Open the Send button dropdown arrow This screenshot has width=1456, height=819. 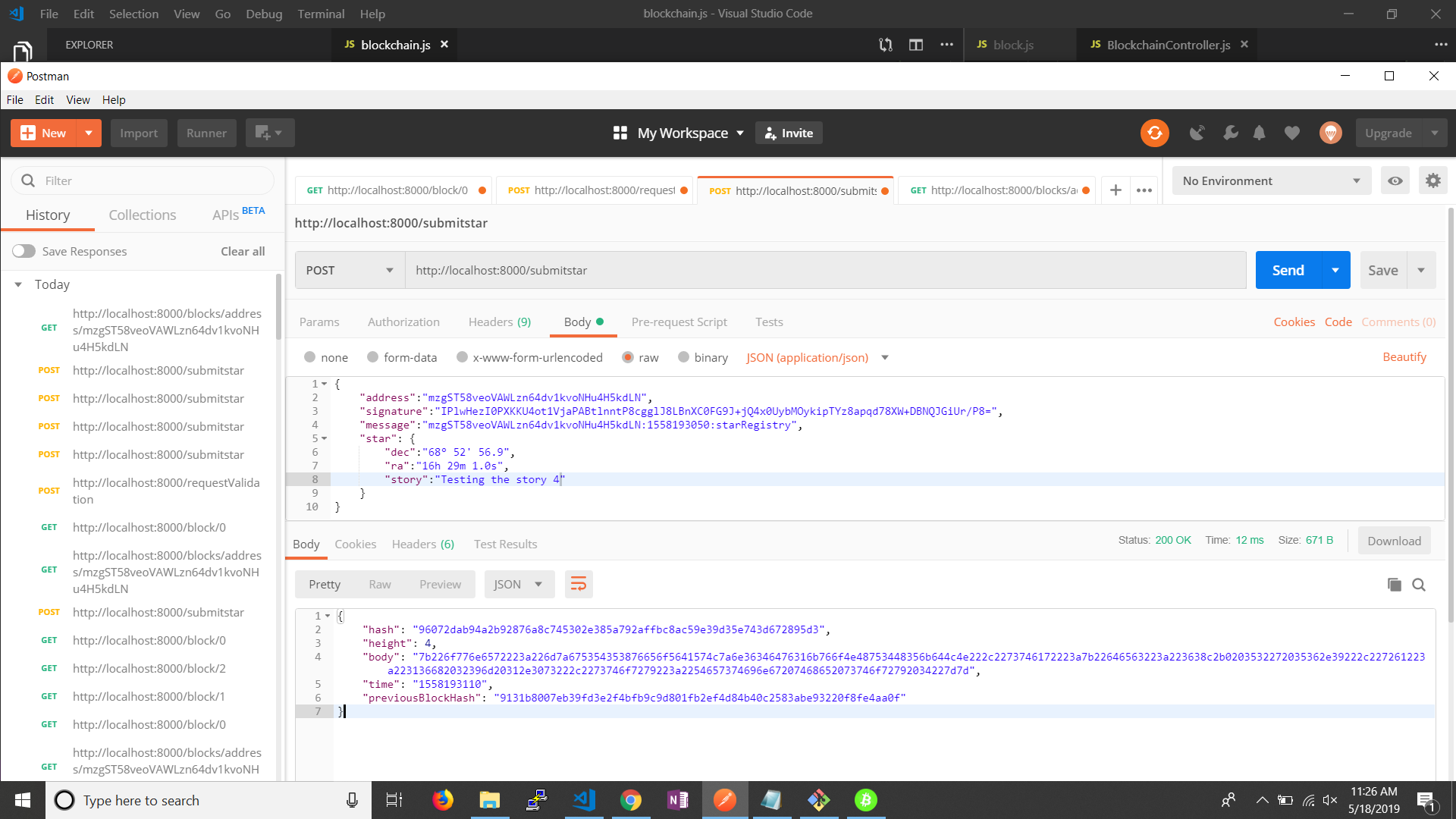pyautogui.click(x=1335, y=270)
